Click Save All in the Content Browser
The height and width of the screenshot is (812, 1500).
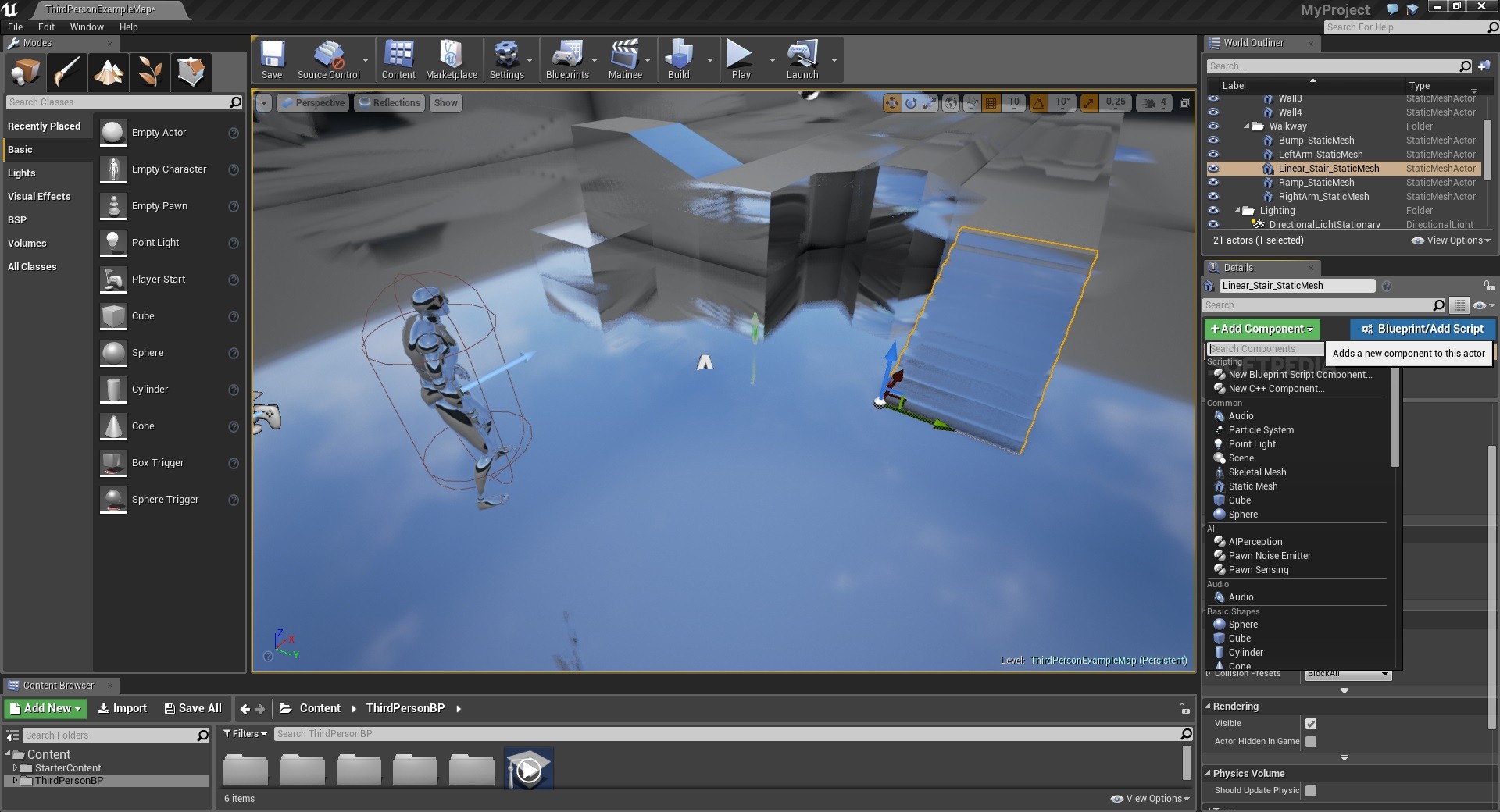[x=192, y=708]
